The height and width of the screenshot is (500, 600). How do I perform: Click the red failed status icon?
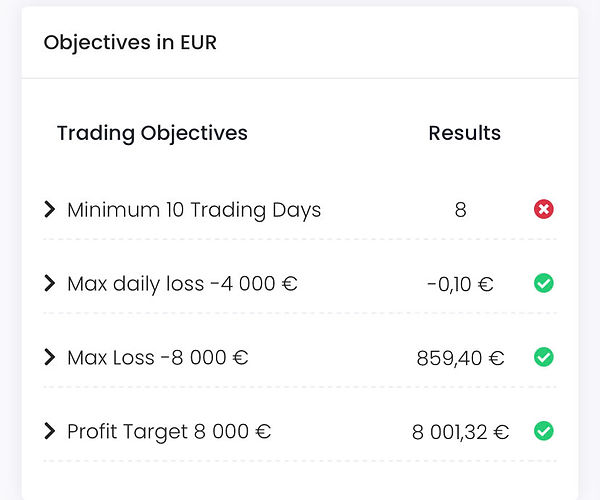[543, 209]
